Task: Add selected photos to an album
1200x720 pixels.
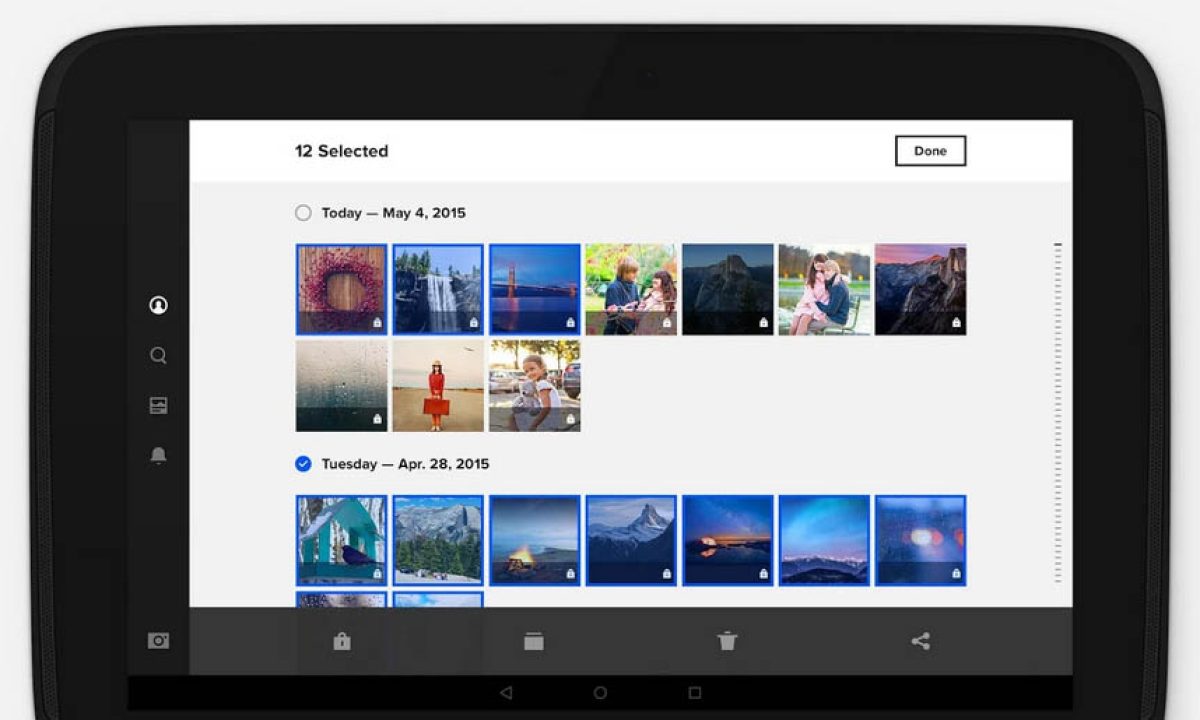Action: click(534, 642)
